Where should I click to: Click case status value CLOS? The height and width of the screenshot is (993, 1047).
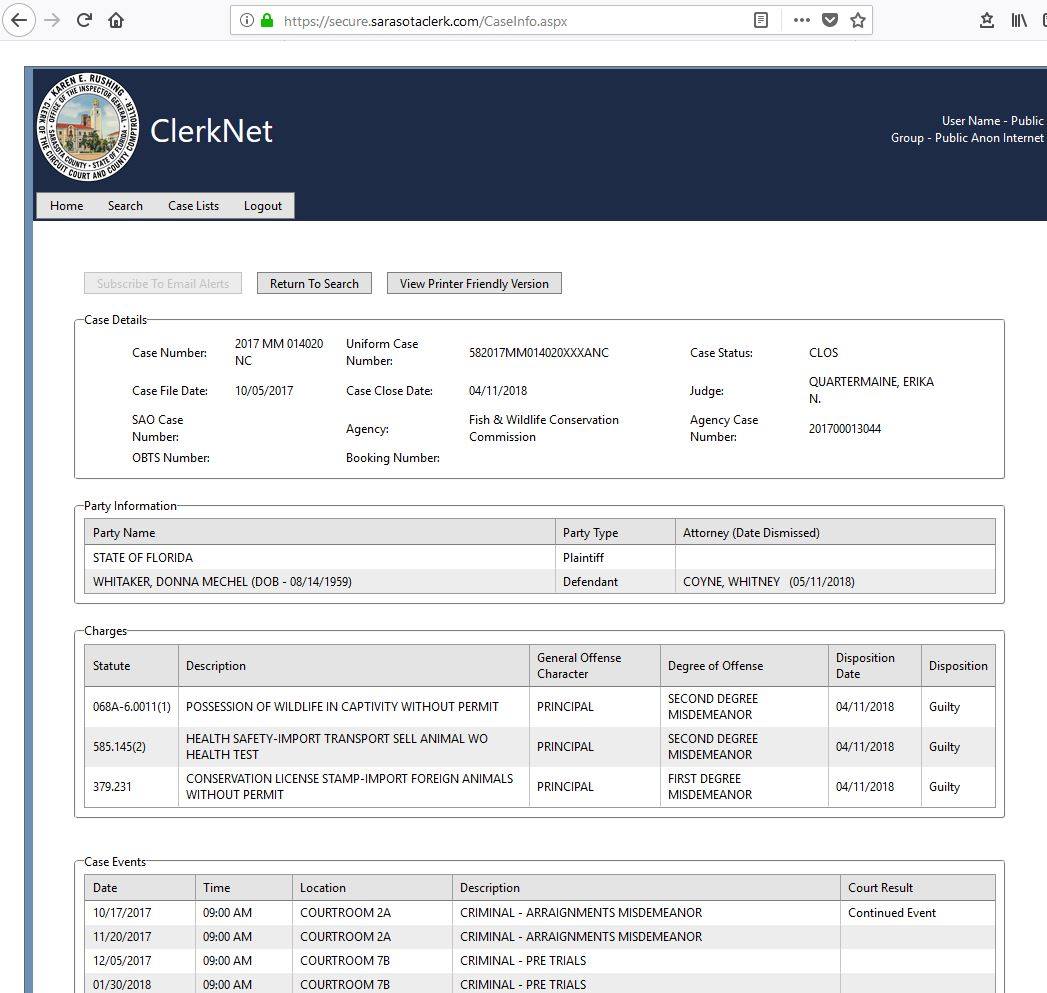pyautogui.click(x=823, y=353)
